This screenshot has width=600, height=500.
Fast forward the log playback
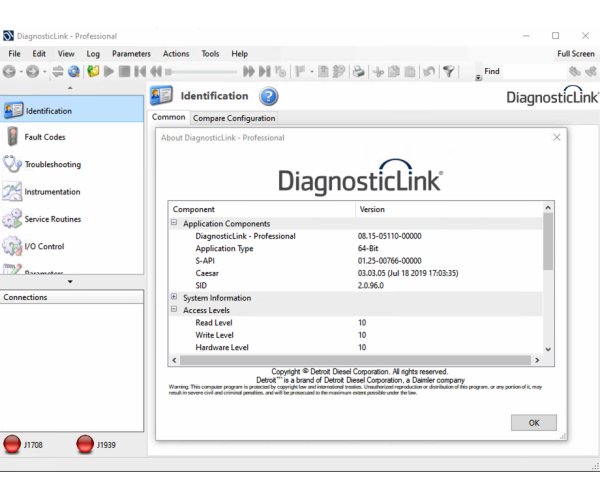(249, 72)
